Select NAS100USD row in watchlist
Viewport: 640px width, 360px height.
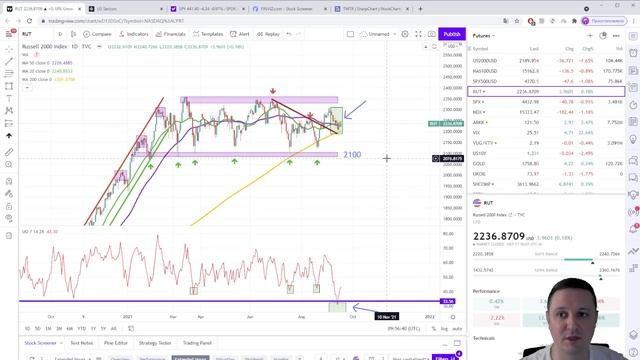coord(546,71)
